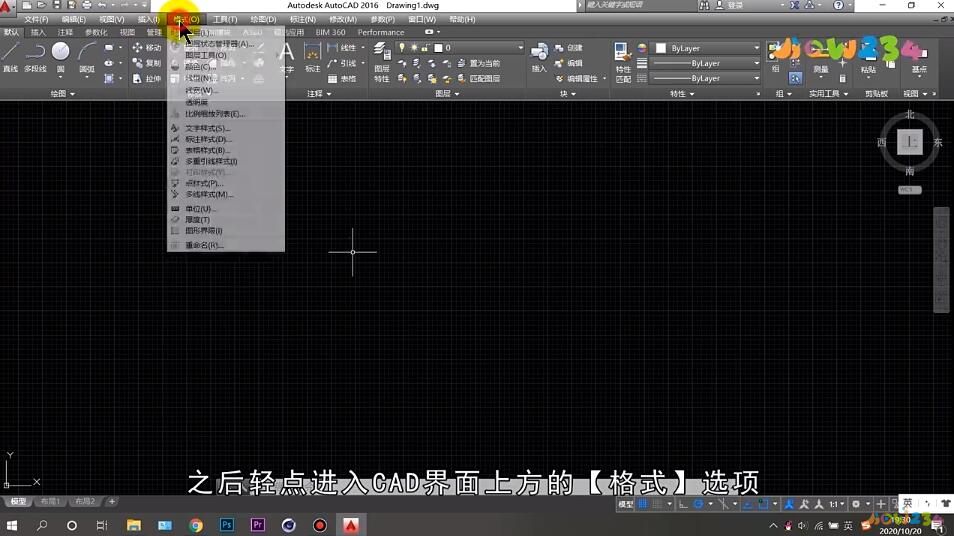
Task: Open the ByLayer lineweight dropdown
Action: [x=706, y=63]
